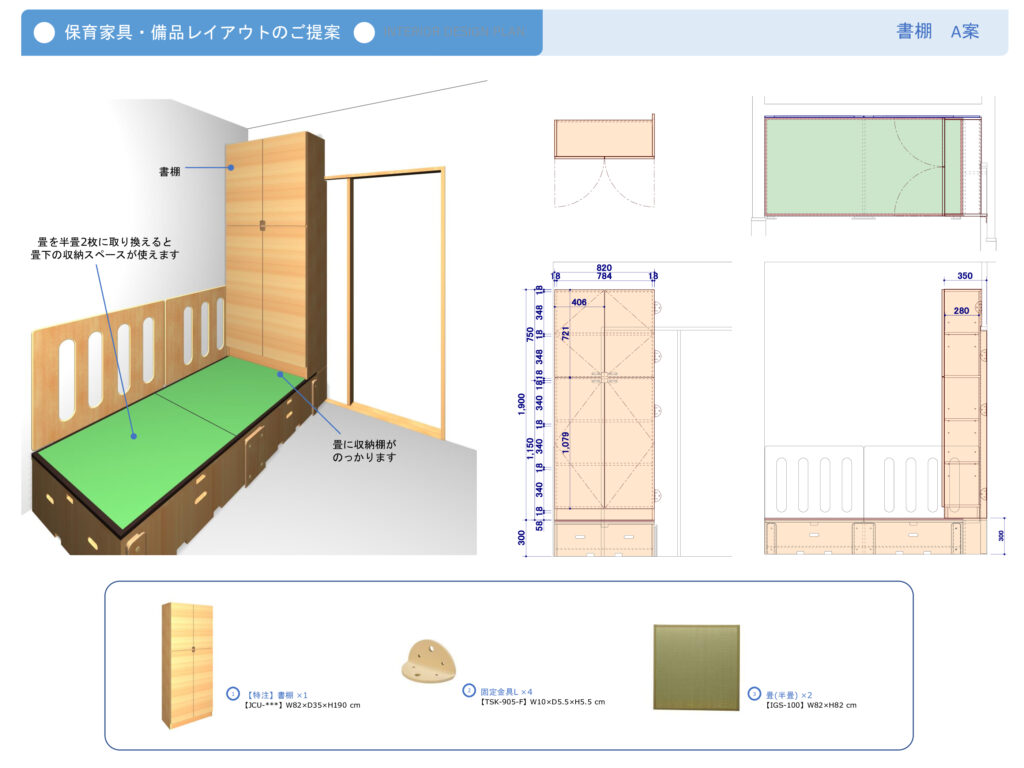
Task: Click the 350 depth dimension on the side elevation
Action: coord(964,275)
